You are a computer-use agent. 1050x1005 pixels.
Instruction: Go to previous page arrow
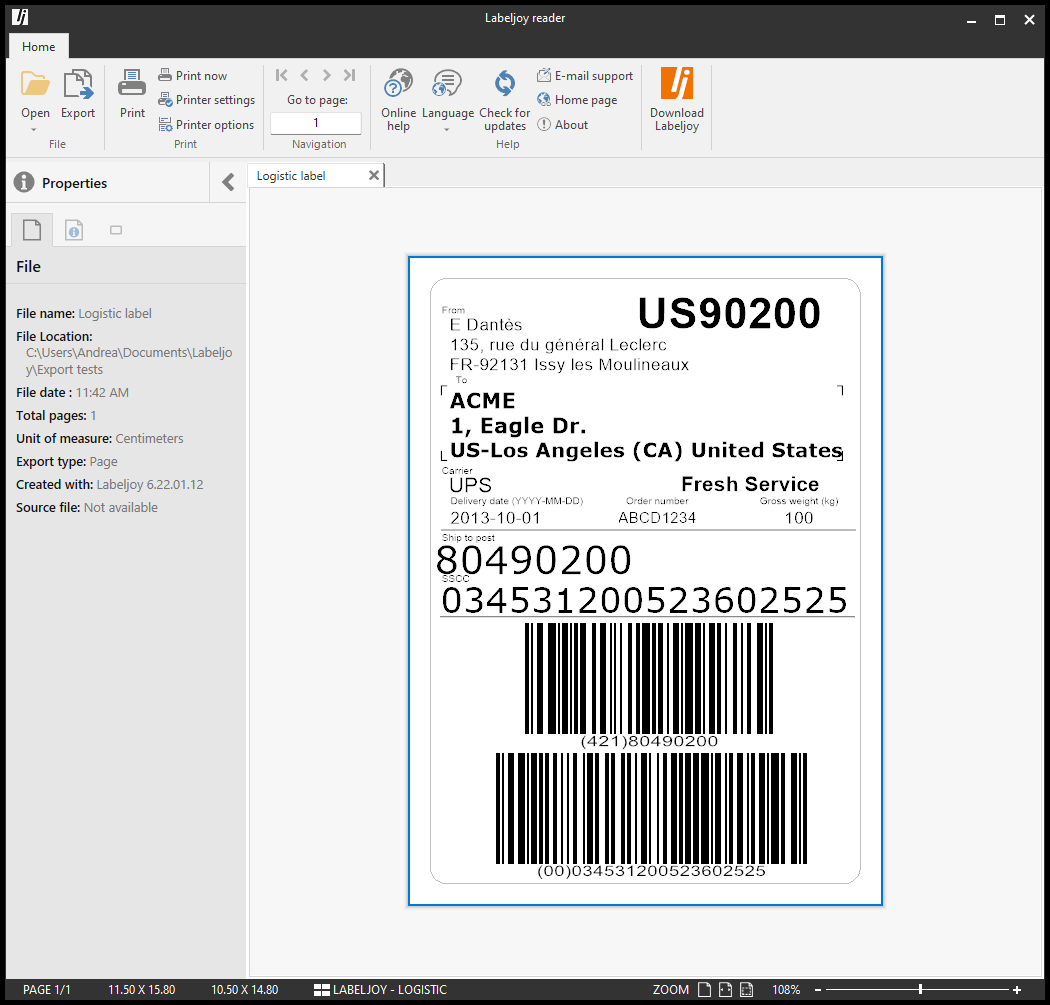coord(305,75)
